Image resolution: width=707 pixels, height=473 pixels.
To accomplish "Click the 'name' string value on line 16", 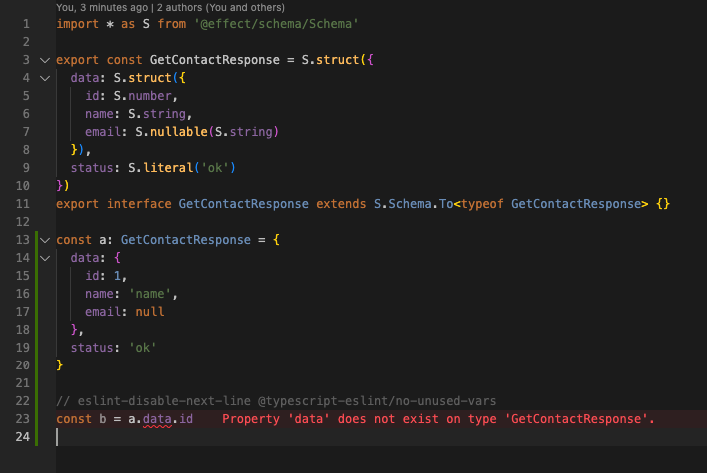I will coord(150,294).
